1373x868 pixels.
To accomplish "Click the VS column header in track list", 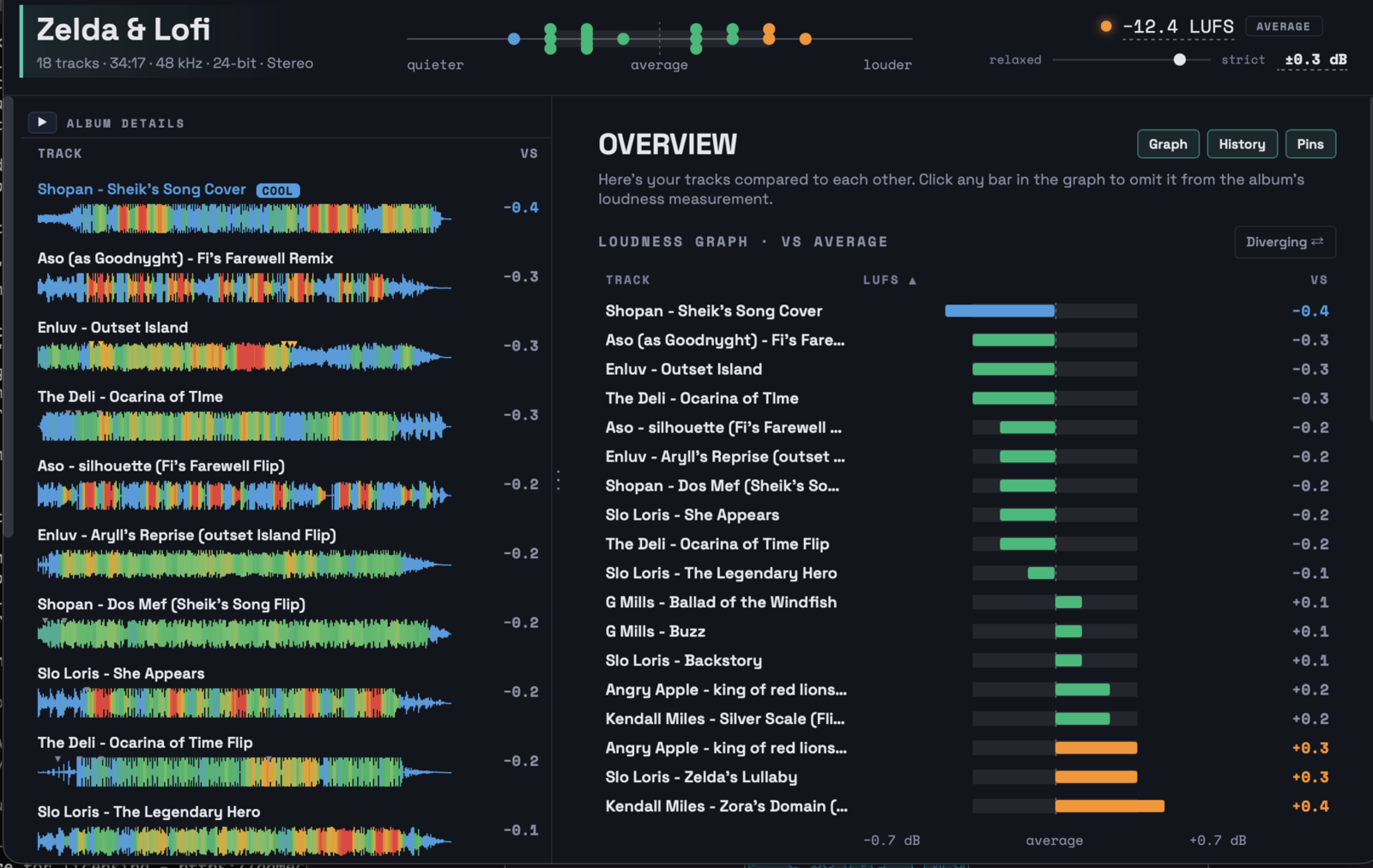I will coord(529,154).
